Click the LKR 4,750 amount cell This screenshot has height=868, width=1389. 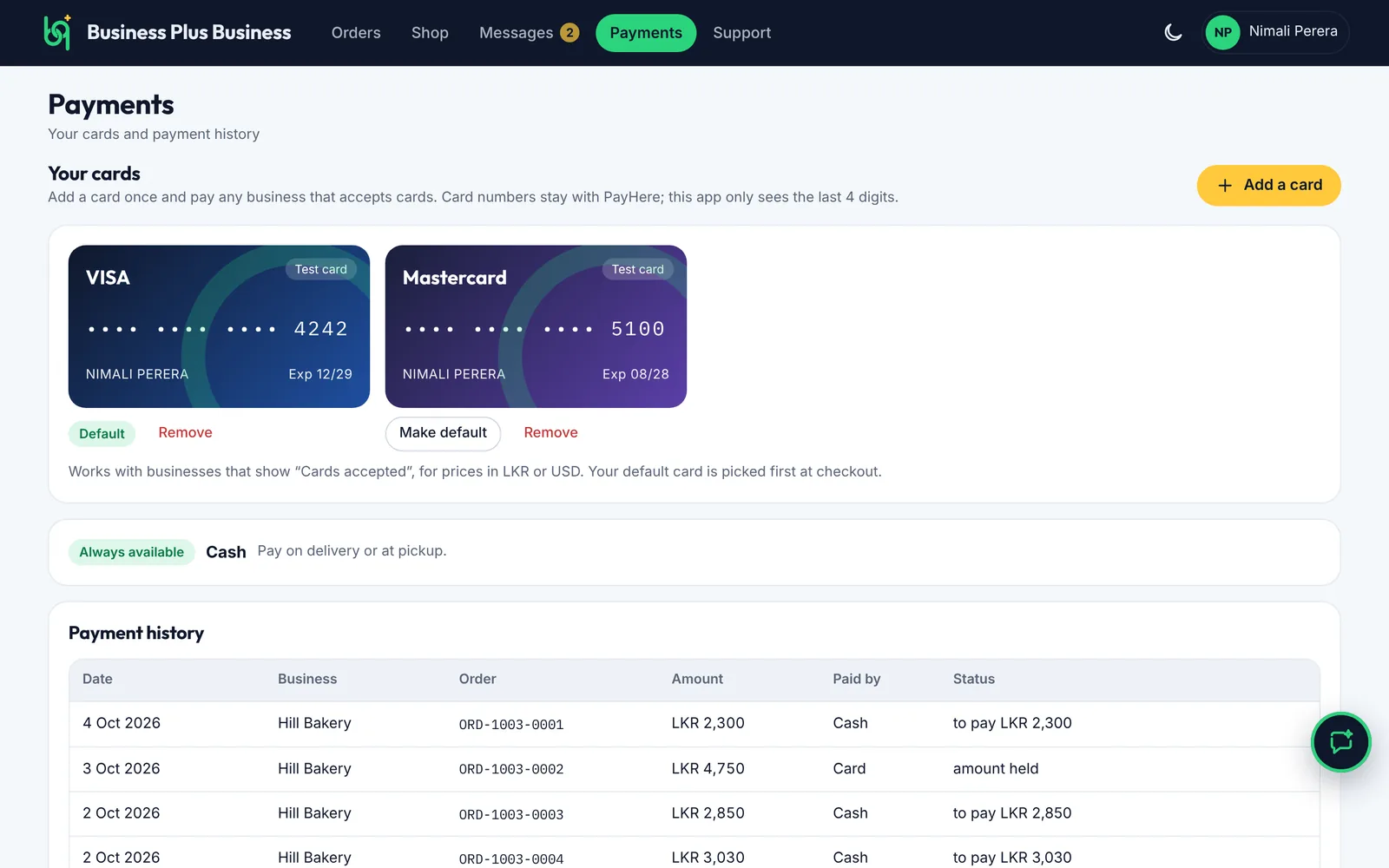(708, 768)
